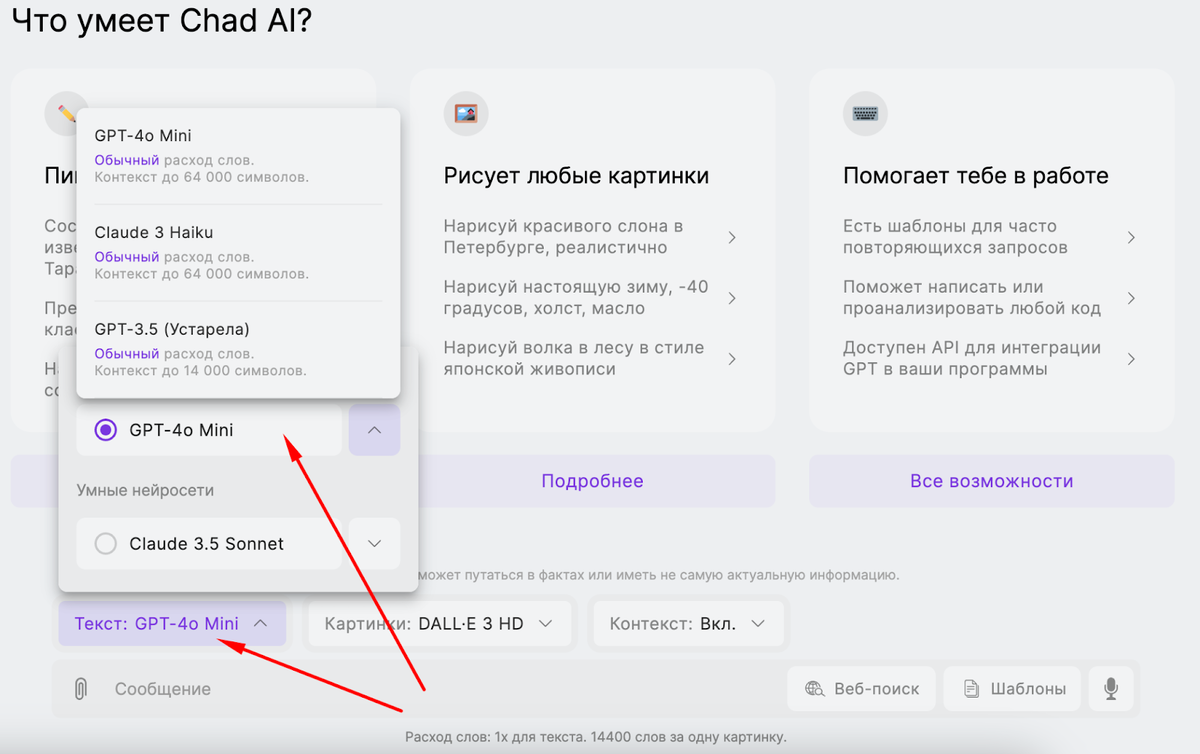Choose GPT-3.5 (Устарела) from the model list
Viewport: 1200px width, 754px height.
238,348
